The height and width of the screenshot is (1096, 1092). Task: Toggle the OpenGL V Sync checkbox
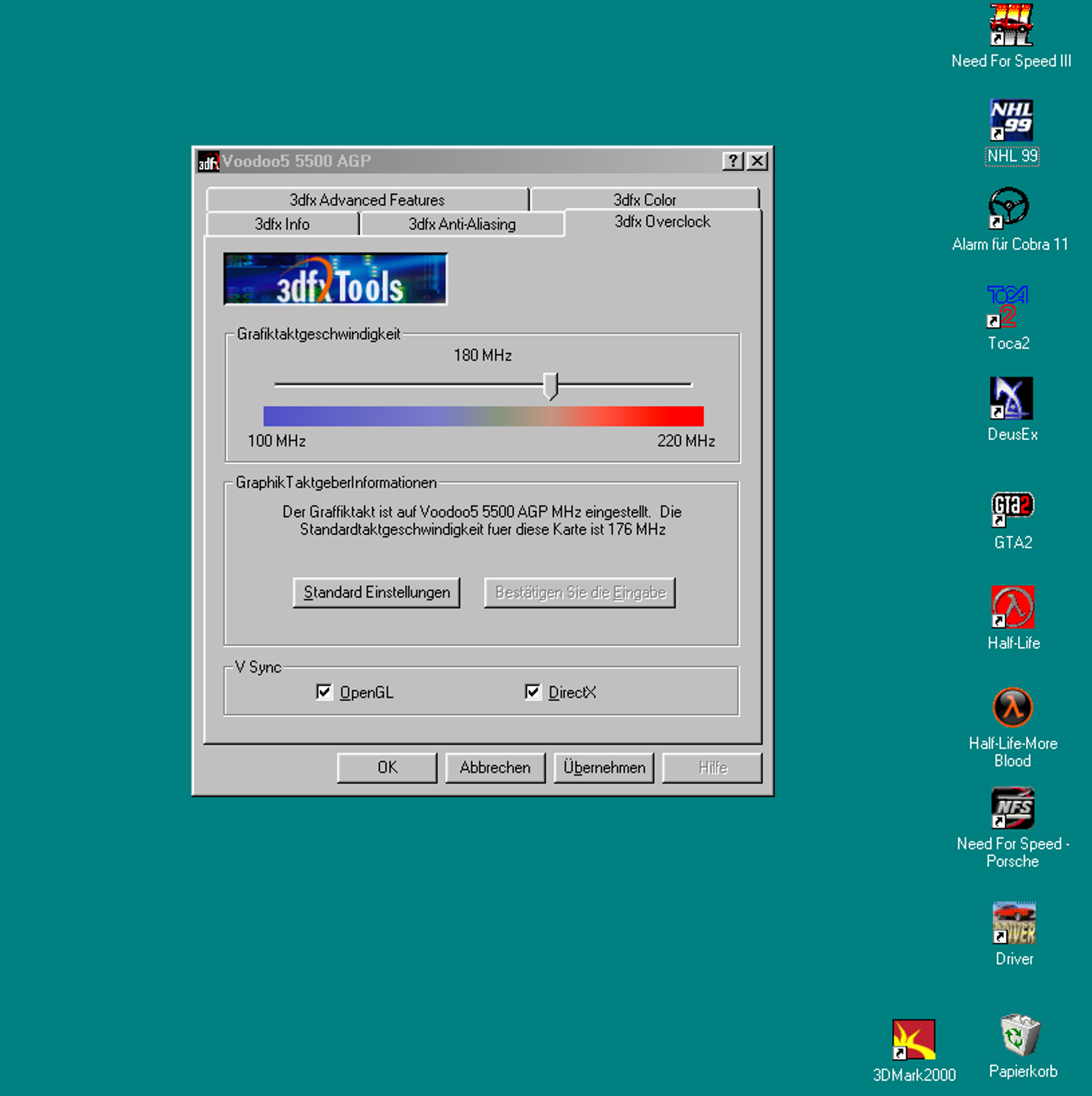coord(324,692)
